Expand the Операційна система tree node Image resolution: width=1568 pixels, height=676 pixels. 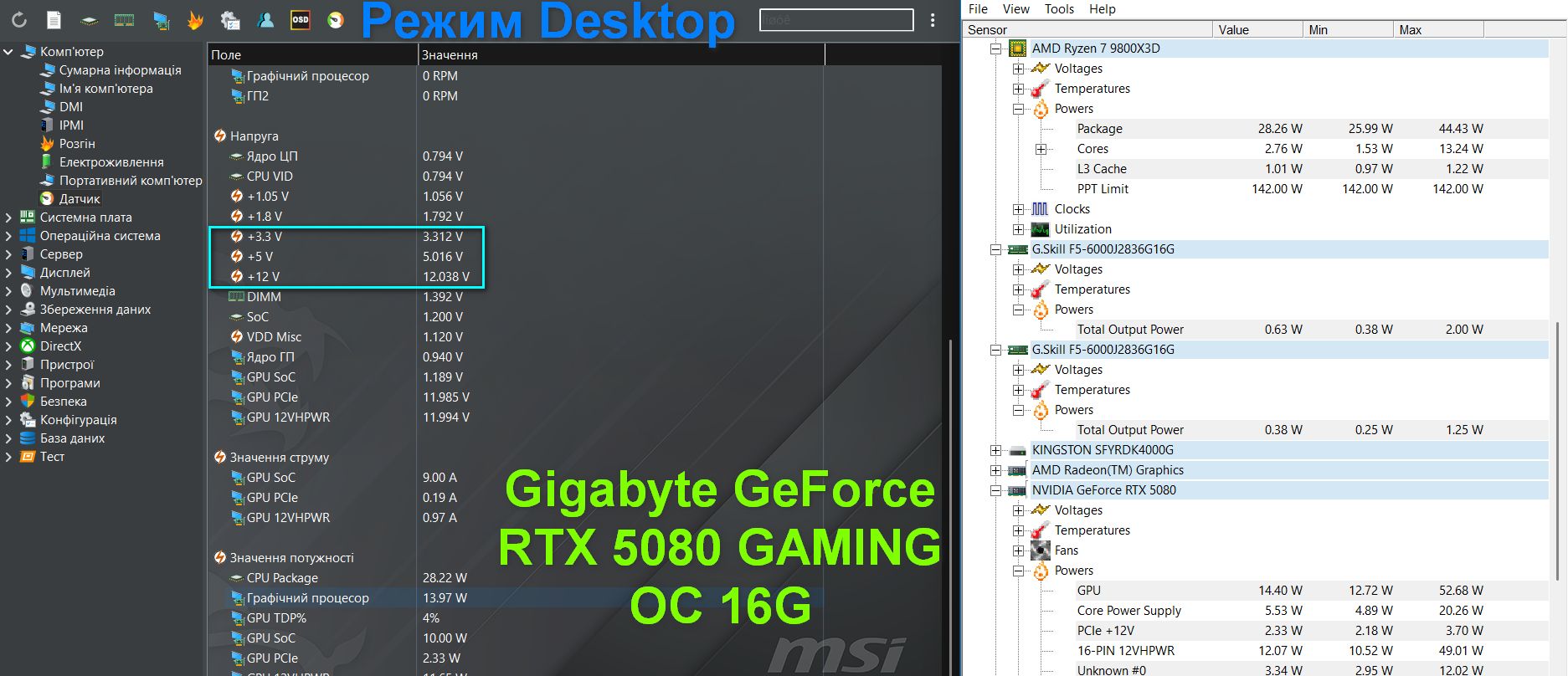tap(8, 236)
